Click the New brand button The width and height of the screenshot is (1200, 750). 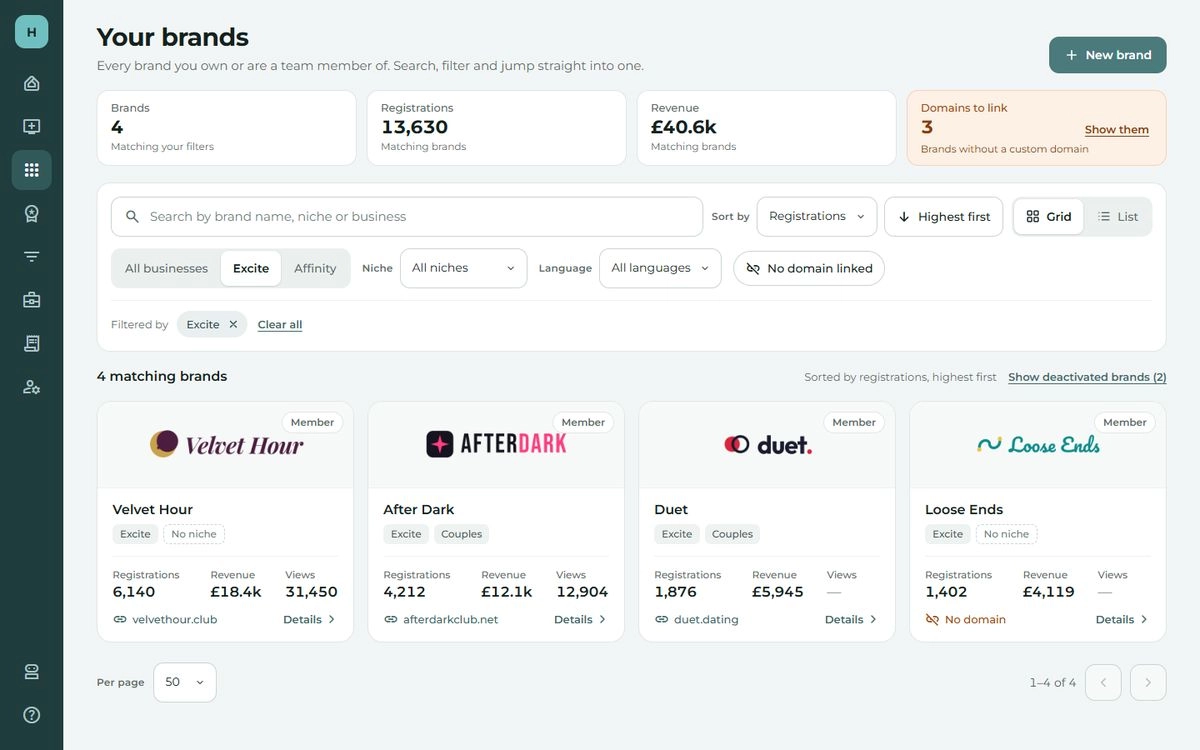[1108, 55]
